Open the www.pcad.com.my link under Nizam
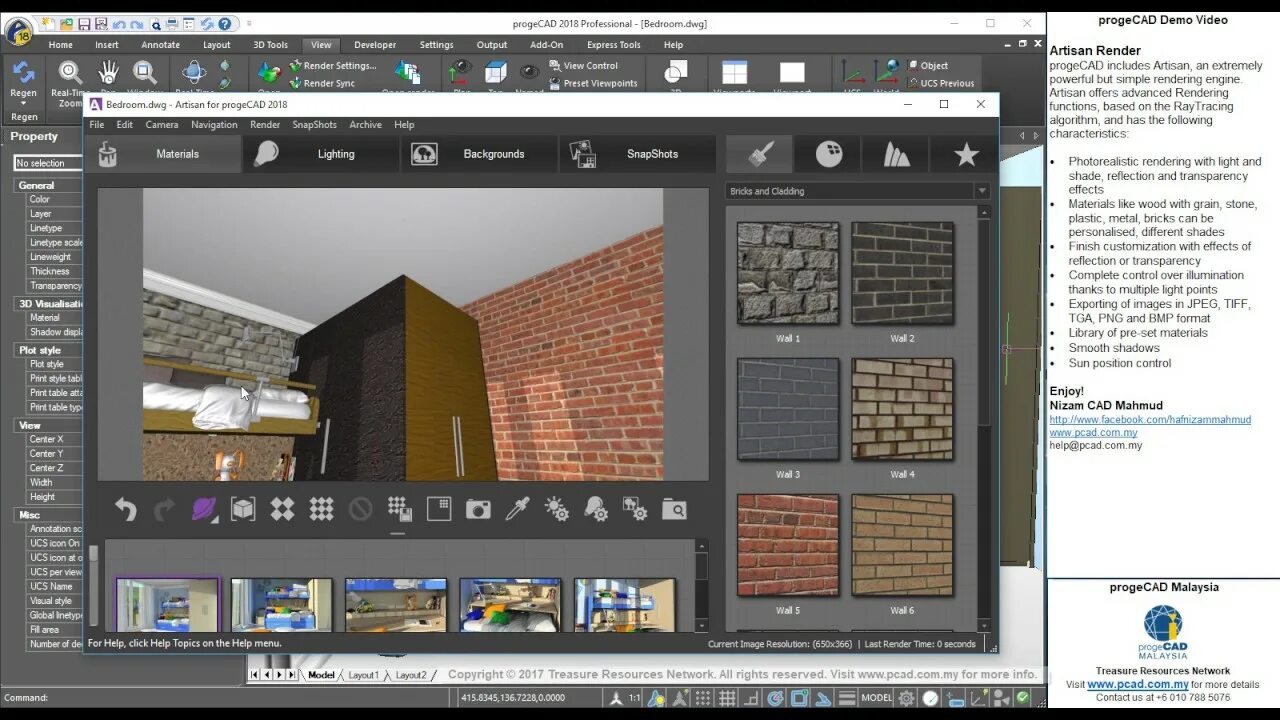The height and width of the screenshot is (720, 1280). (1093, 432)
